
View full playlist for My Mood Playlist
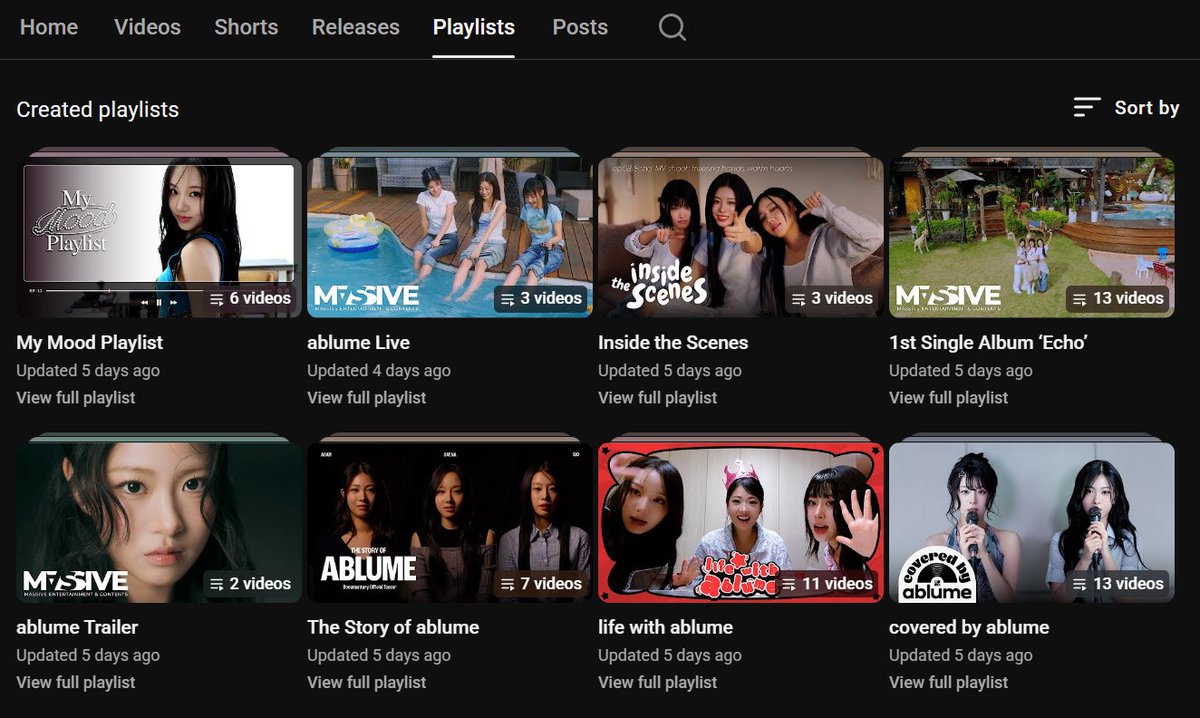click(76, 398)
